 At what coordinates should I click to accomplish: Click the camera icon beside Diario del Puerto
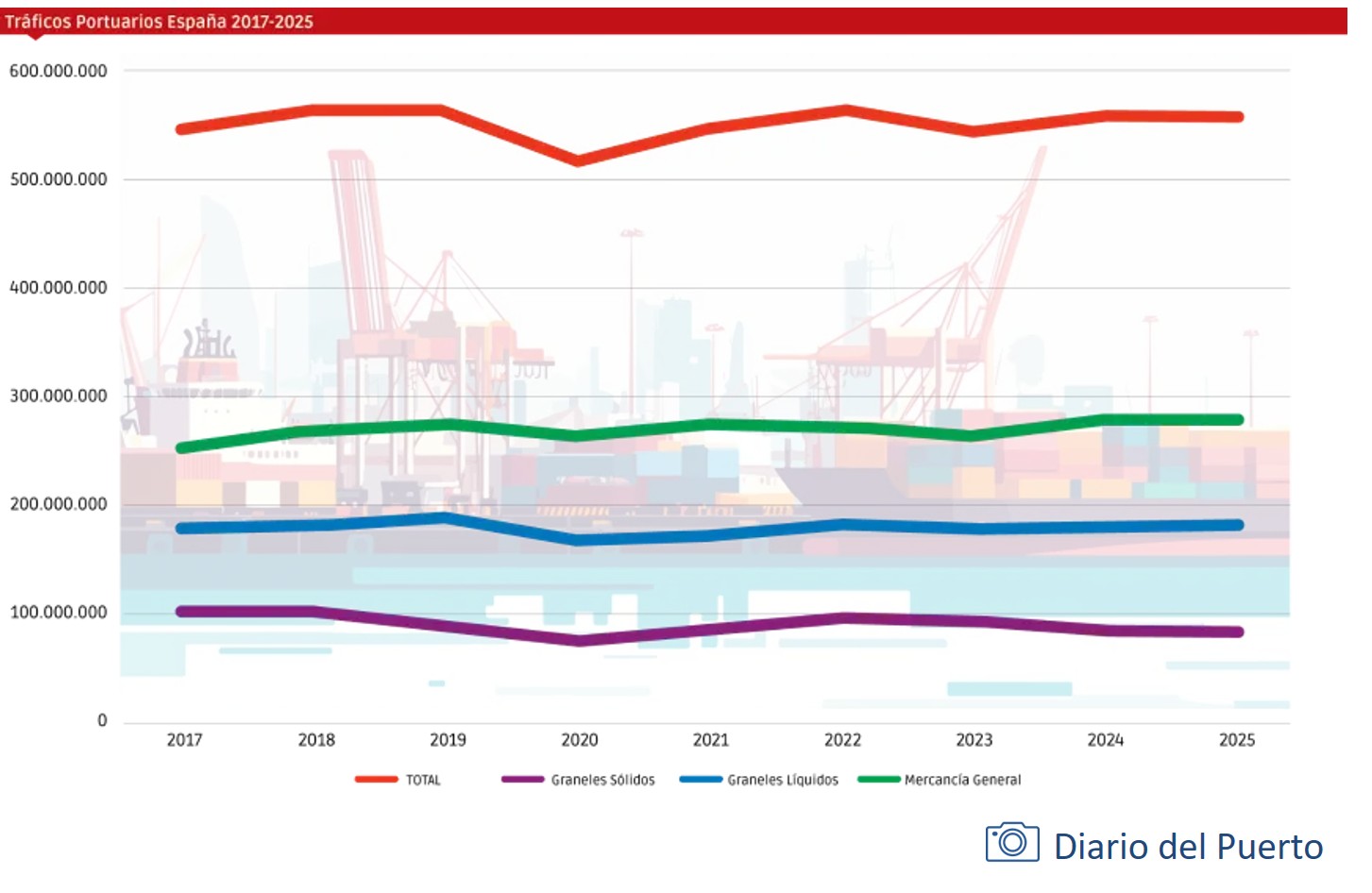[1011, 842]
